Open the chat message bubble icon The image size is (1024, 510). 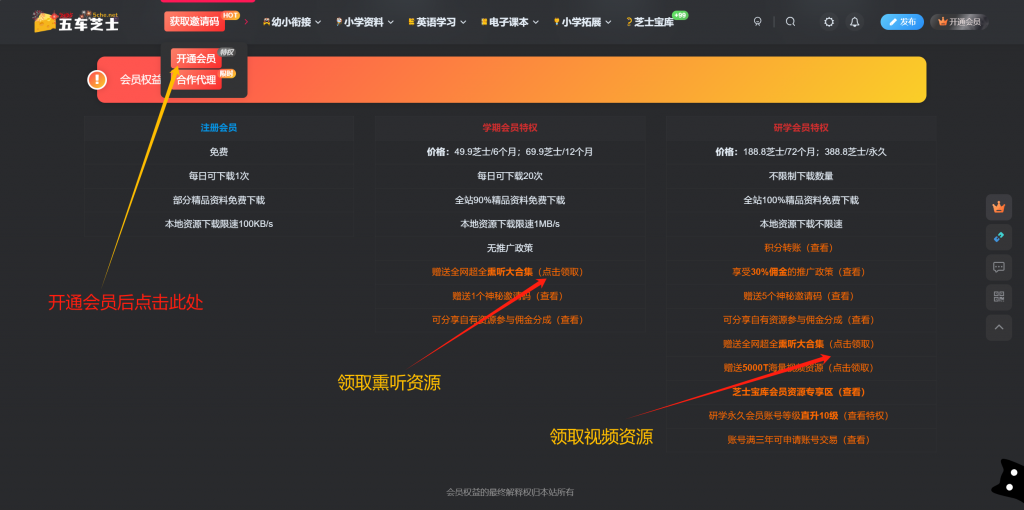tap(997, 267)
